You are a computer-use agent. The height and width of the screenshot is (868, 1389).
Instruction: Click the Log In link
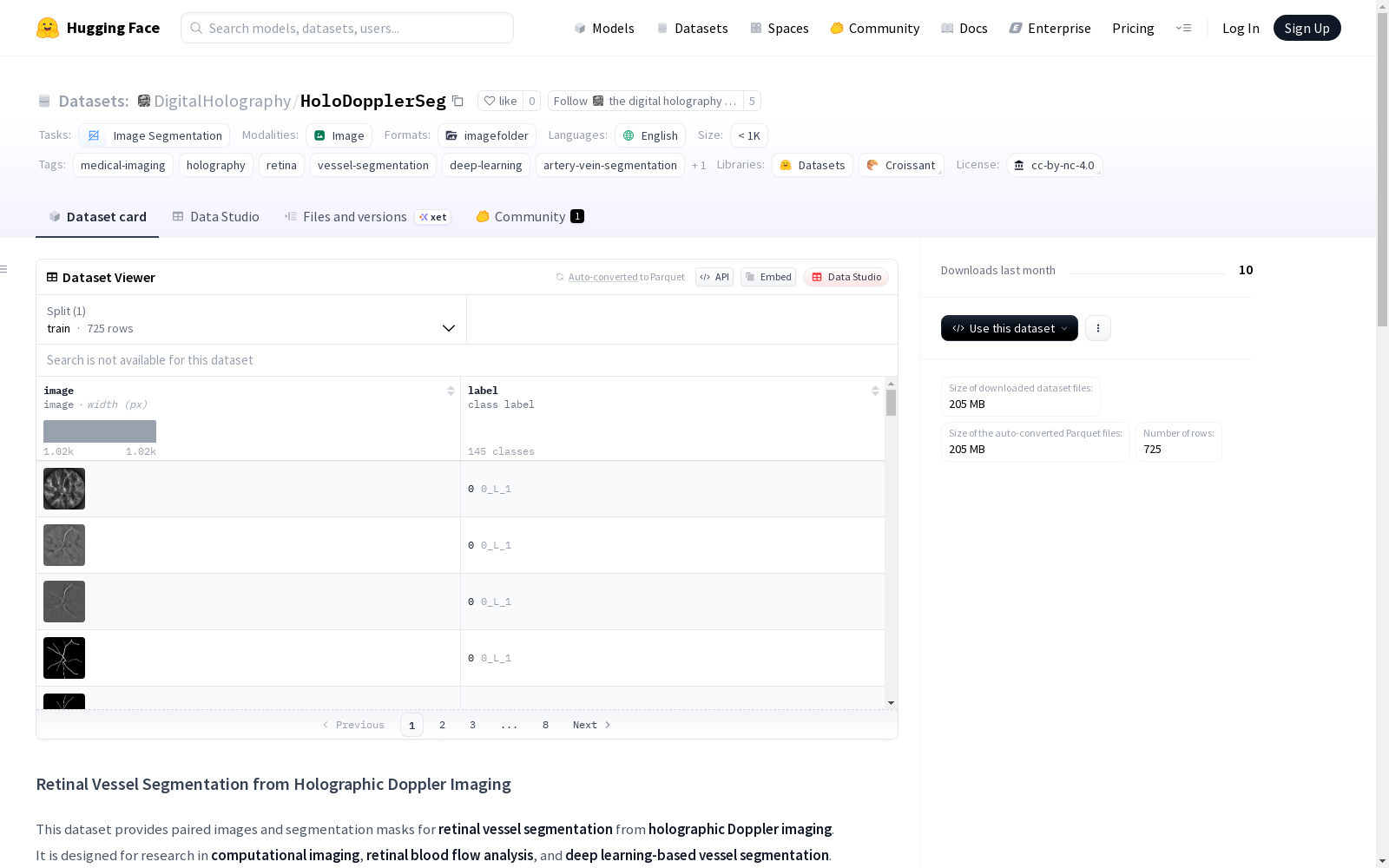(x=1241, y=28)
